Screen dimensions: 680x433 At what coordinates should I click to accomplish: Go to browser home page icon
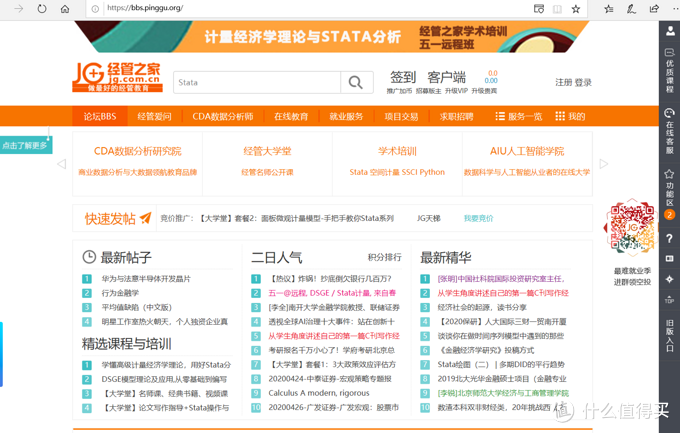coord(65,8)
